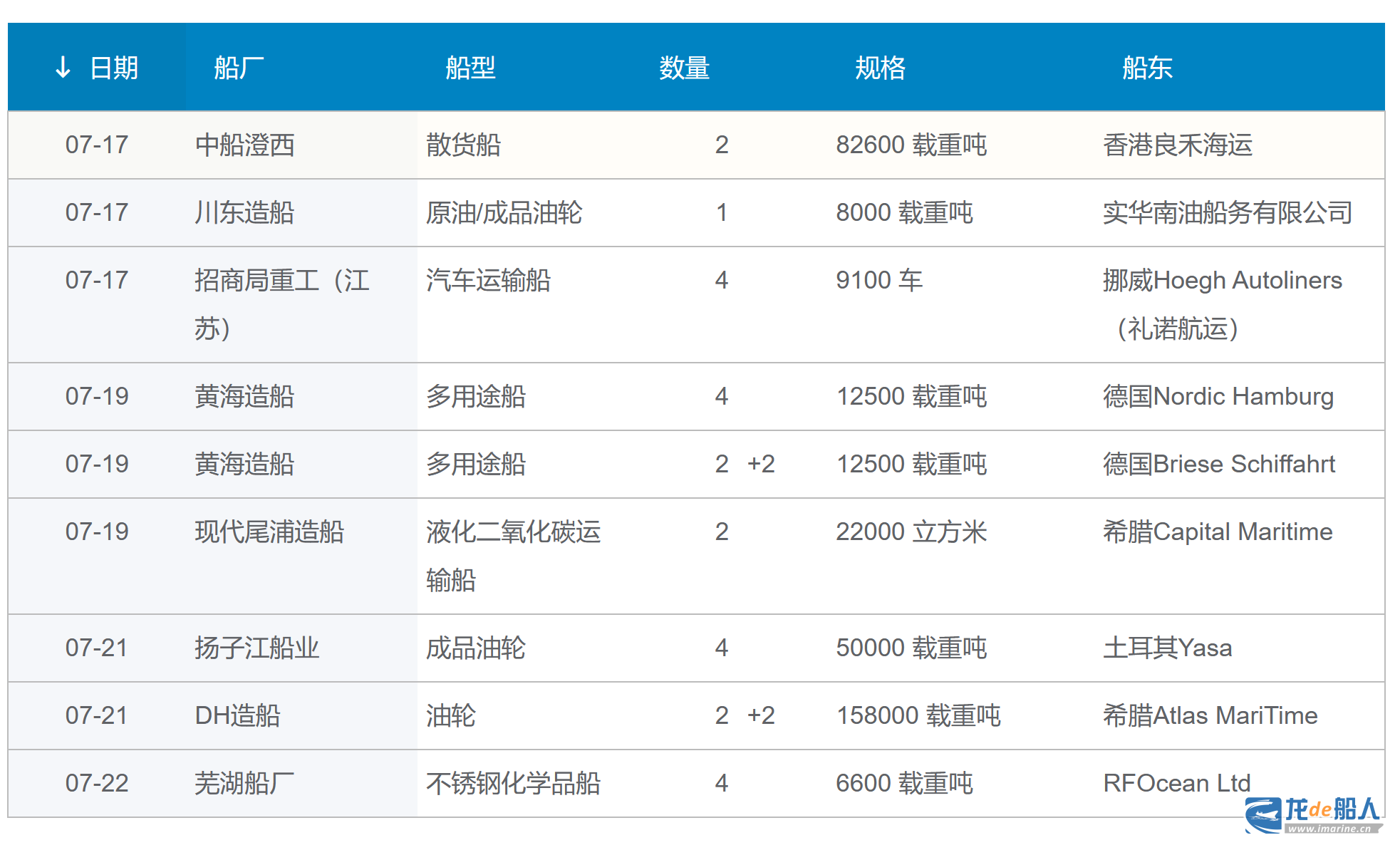Click shipowner 土耳其Yasa
This screenshot has width=1400, height=850.
[1167, 648]
